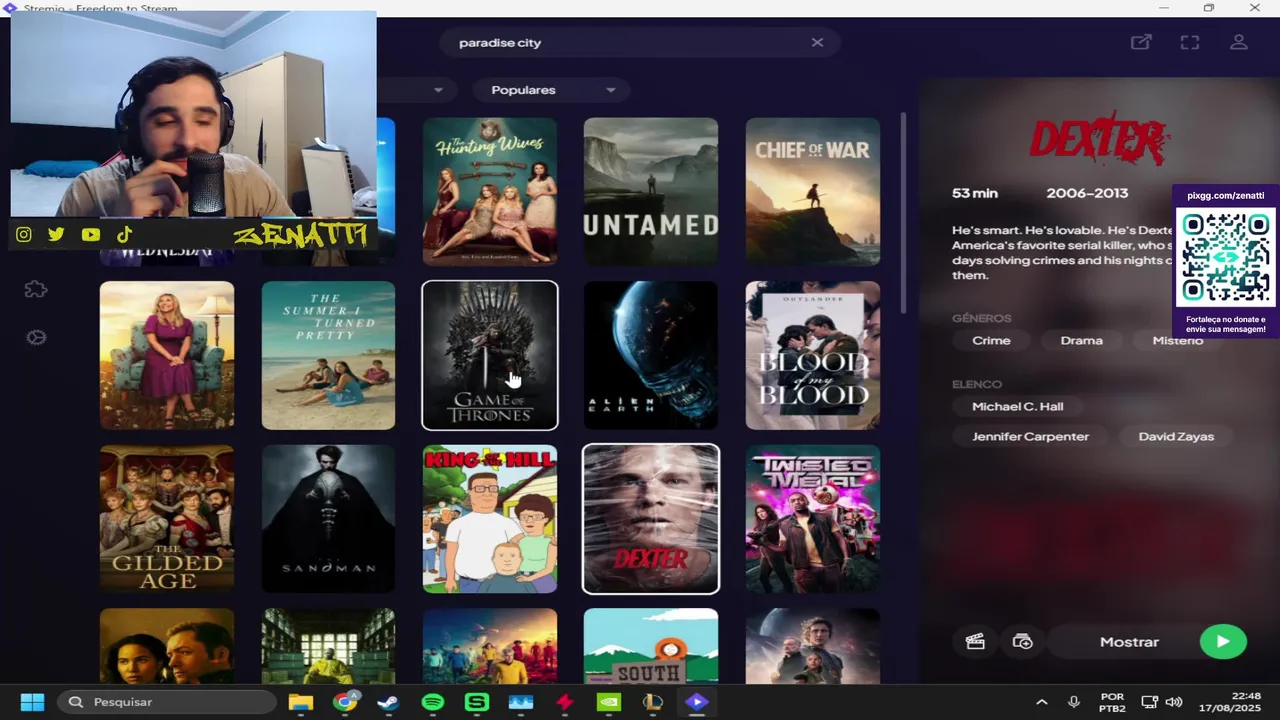1280x720 pixels.
Task: Watch the trailer via clapperboard icon
Action: 975,642
